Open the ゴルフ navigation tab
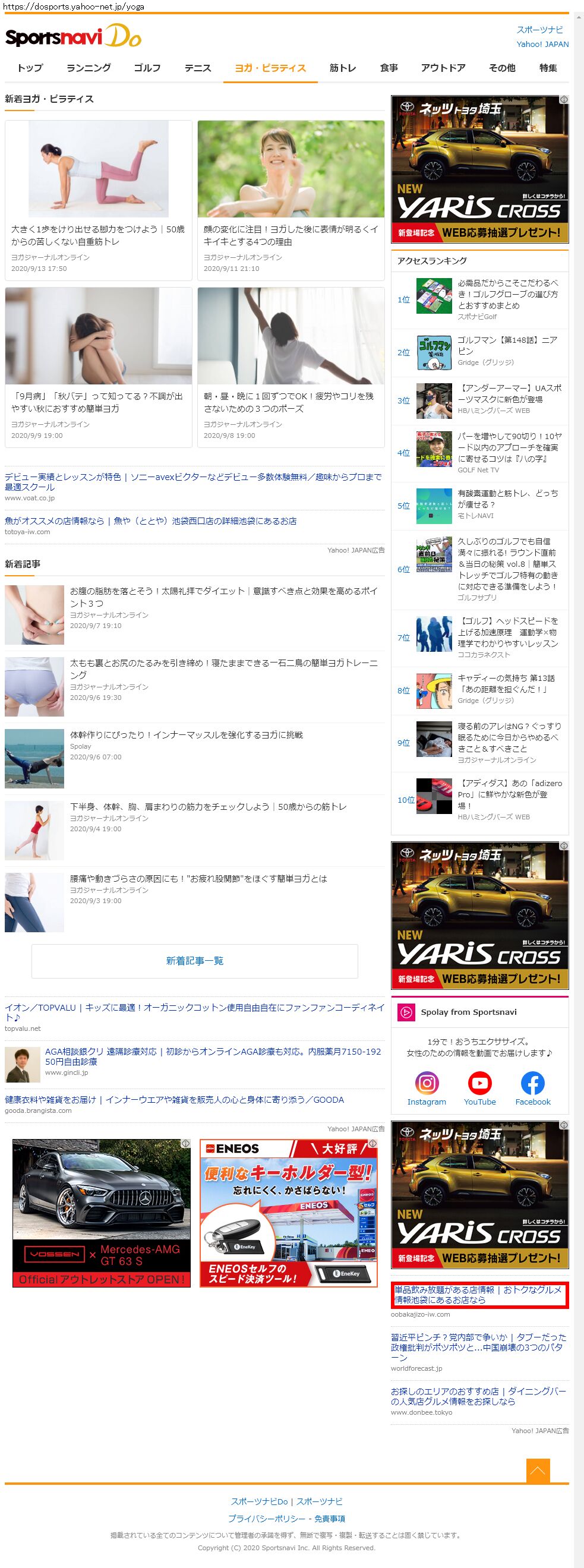This screenshot has width=584, height=1568. 147,68
